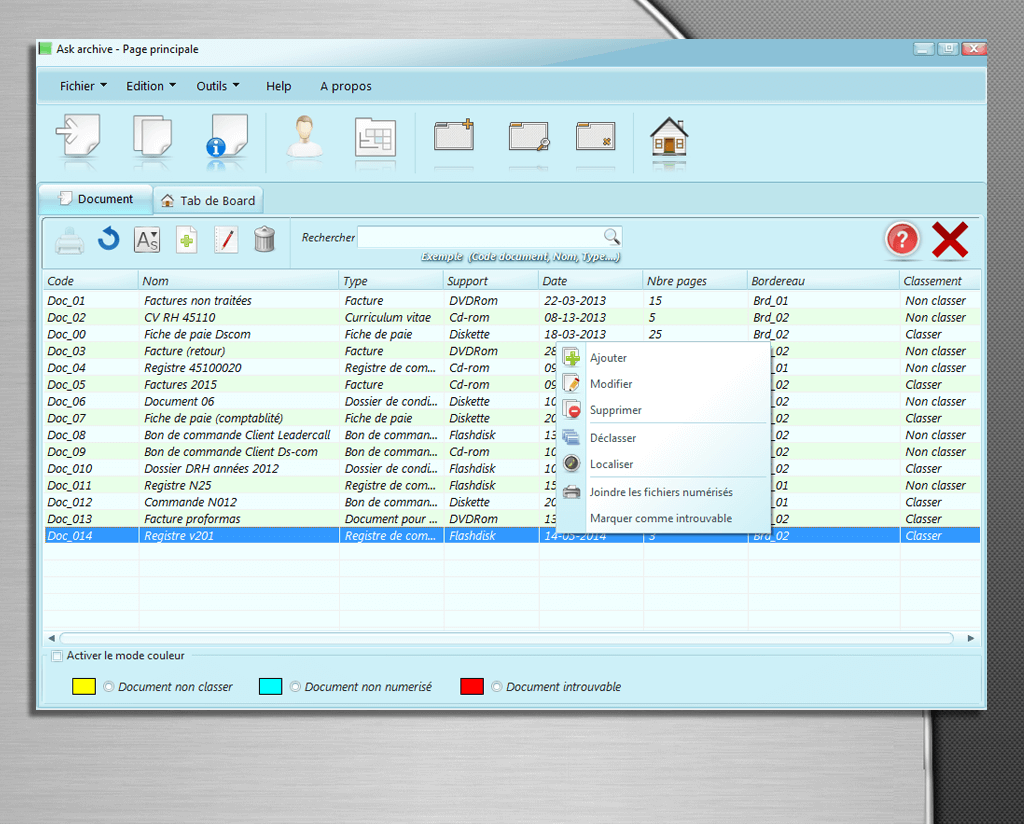Click the red question mark help icon
Viewport: 1024px width, 824px height.
tap(902, 240)
